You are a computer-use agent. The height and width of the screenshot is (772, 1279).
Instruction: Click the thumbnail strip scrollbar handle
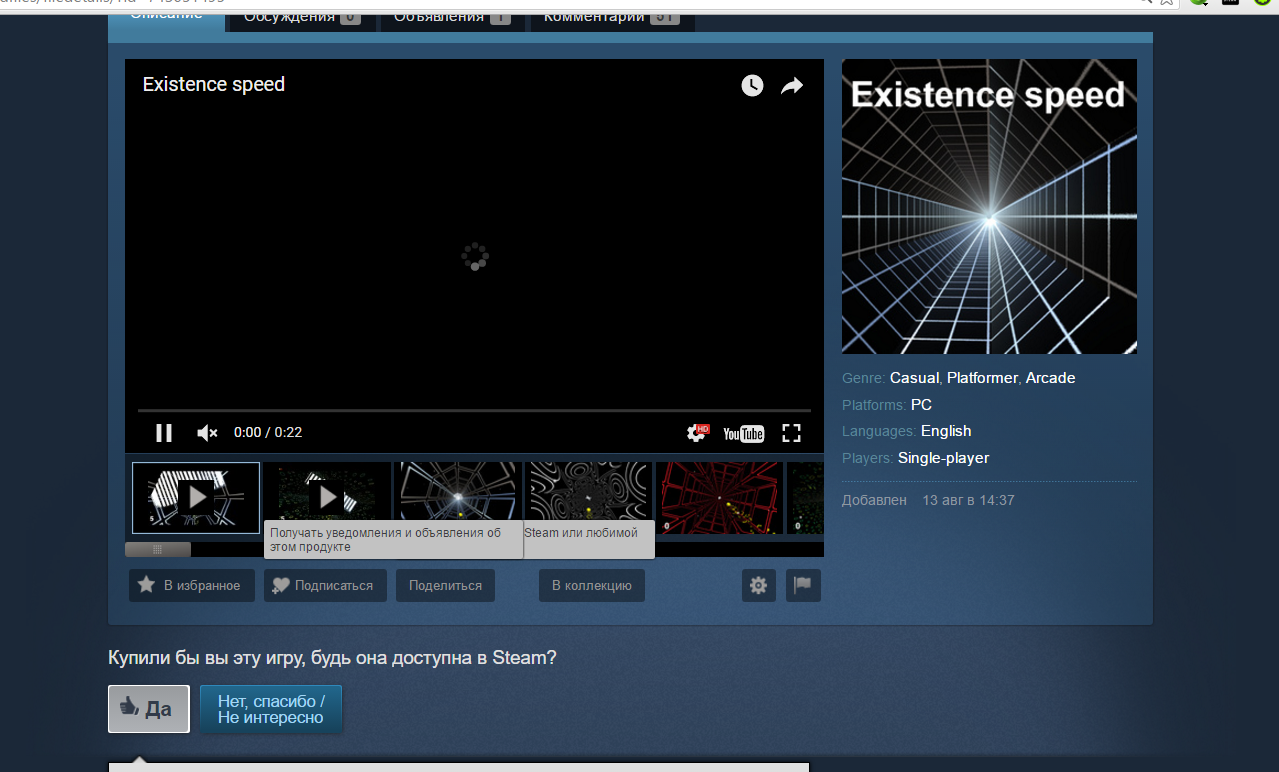pos(158,549)
